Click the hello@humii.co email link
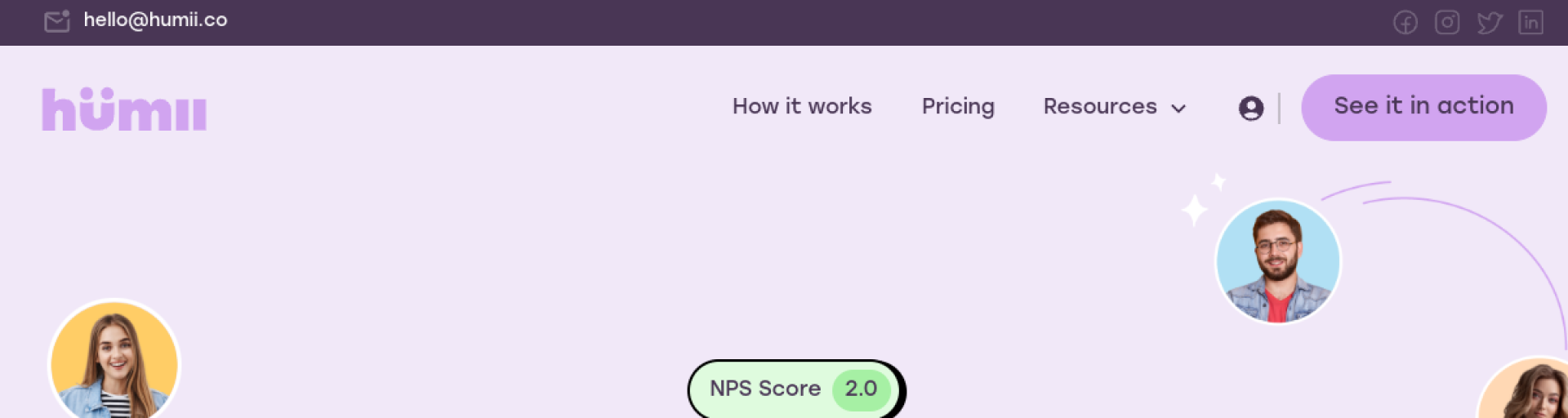 point(155,20)
